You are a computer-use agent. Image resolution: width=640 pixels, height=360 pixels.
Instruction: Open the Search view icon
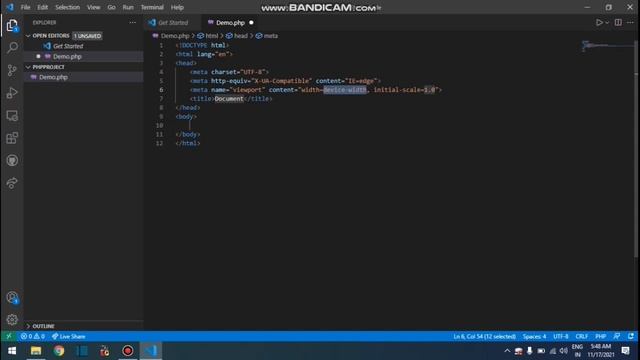coord(12,48)
